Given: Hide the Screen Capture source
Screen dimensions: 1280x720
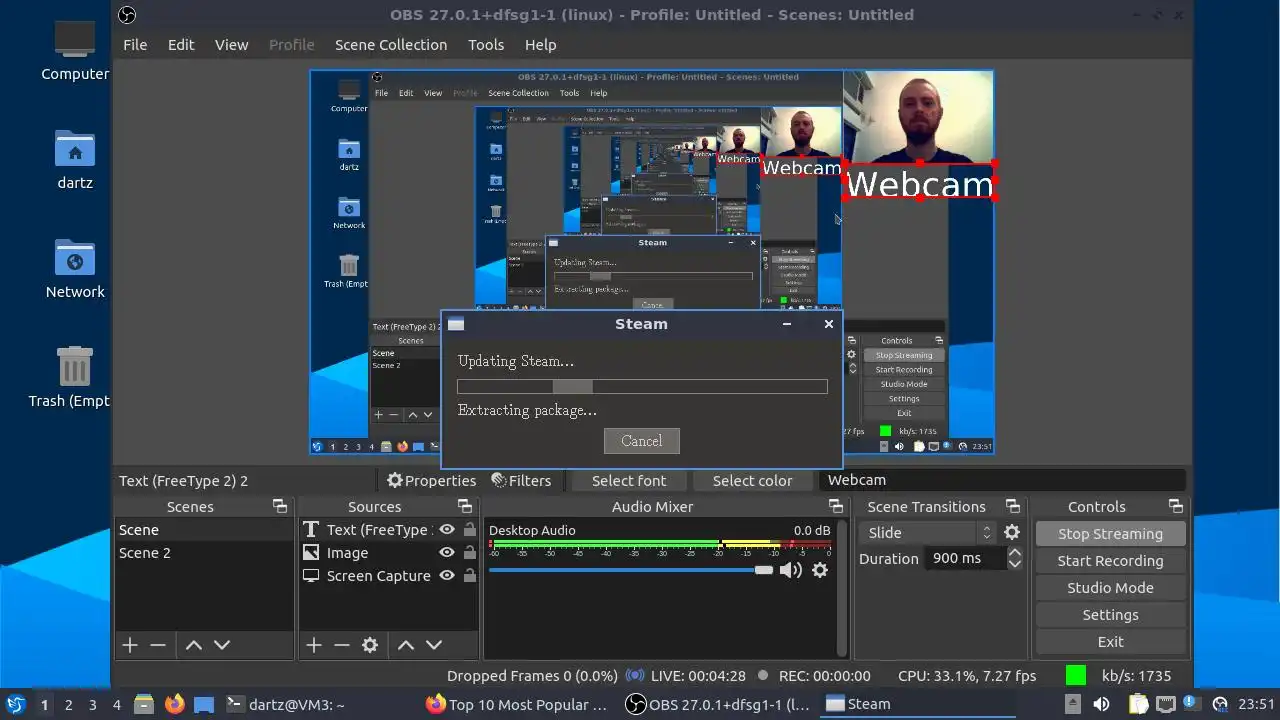Looking at the screenshot, I should click(447, 576).
